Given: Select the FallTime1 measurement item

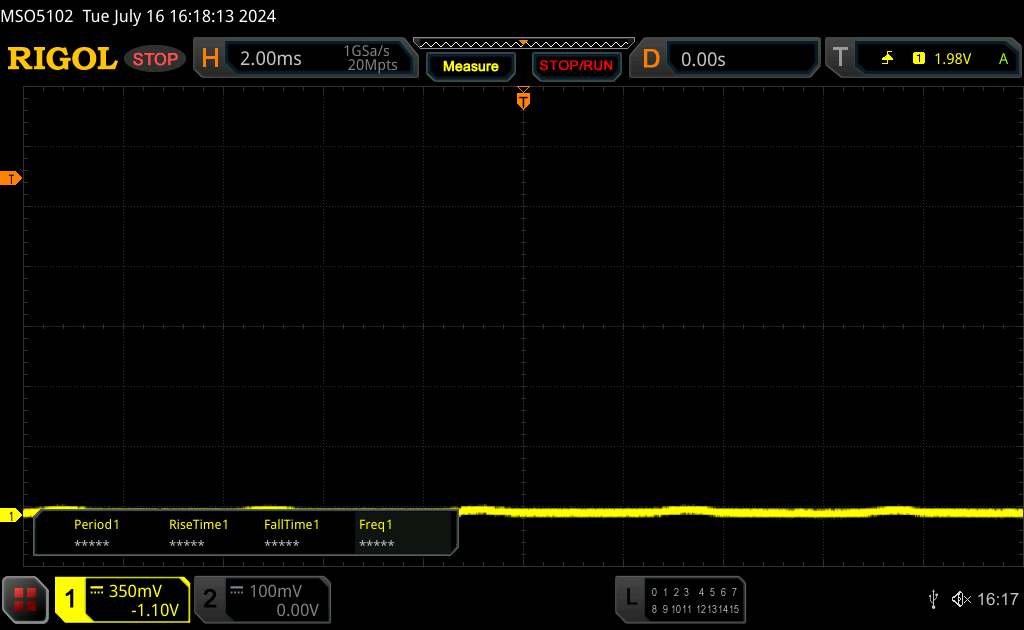Looking at the screenshot, I should pos(291,533).
